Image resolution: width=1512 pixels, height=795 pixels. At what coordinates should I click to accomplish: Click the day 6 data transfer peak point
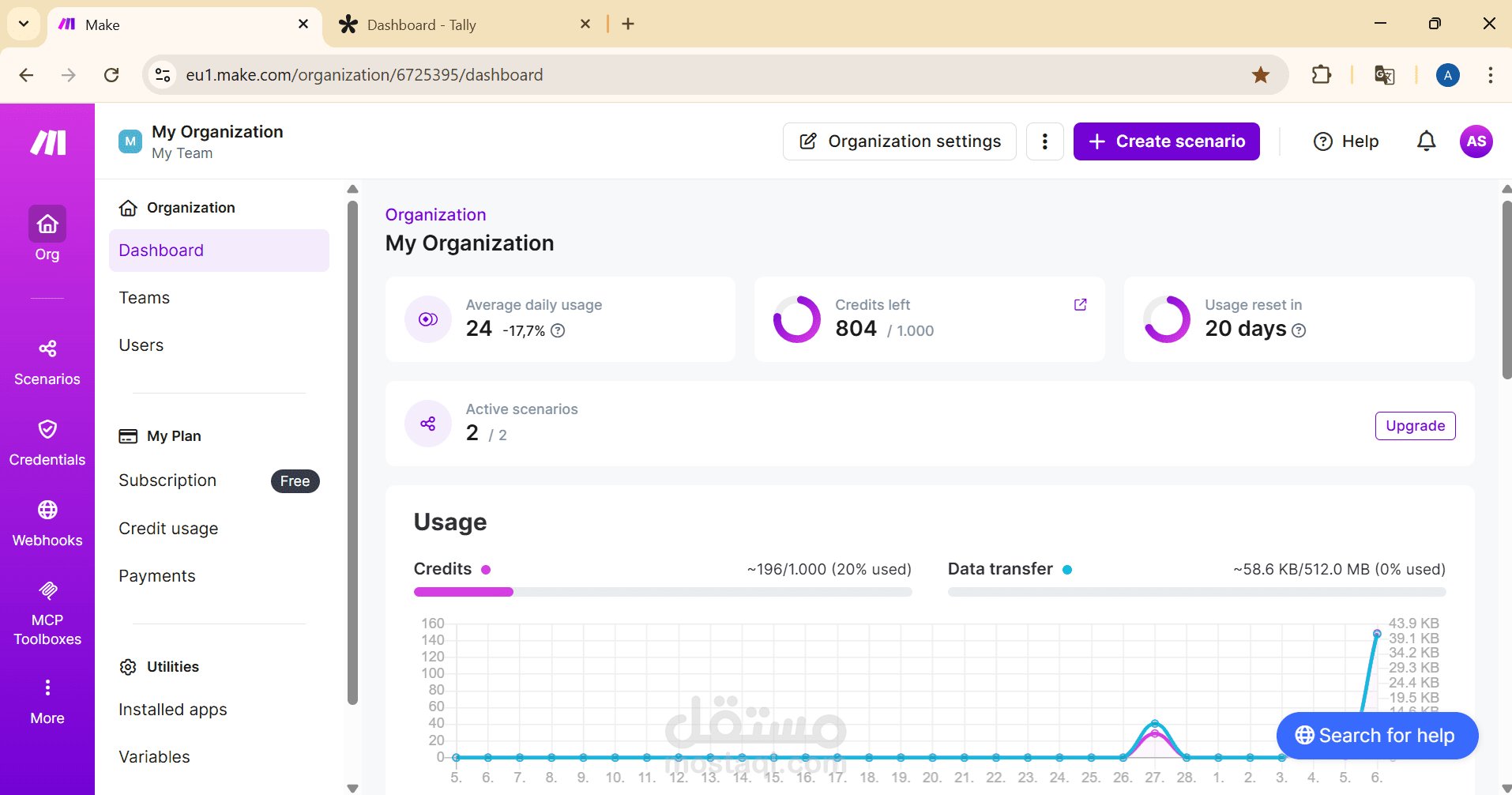pyautogui.click(x=1377, y=634)
